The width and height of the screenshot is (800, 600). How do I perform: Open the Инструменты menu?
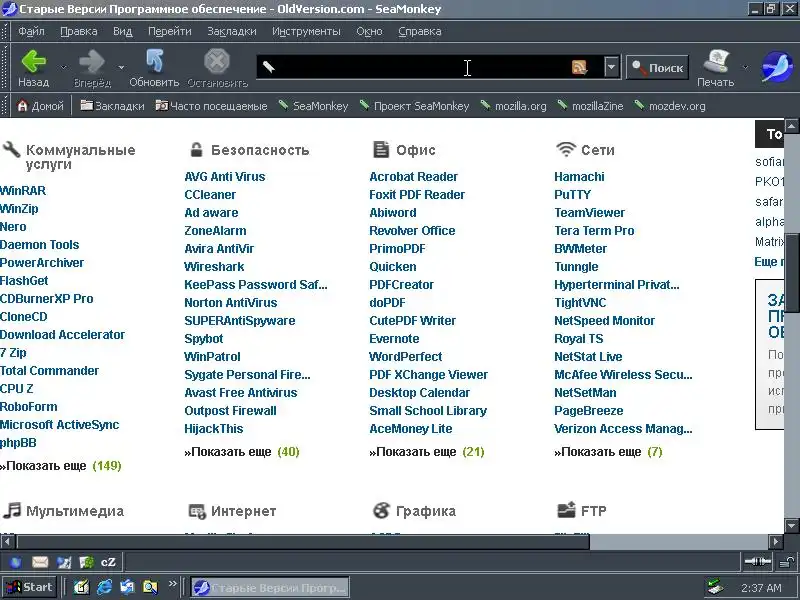(x=306, y=32)
